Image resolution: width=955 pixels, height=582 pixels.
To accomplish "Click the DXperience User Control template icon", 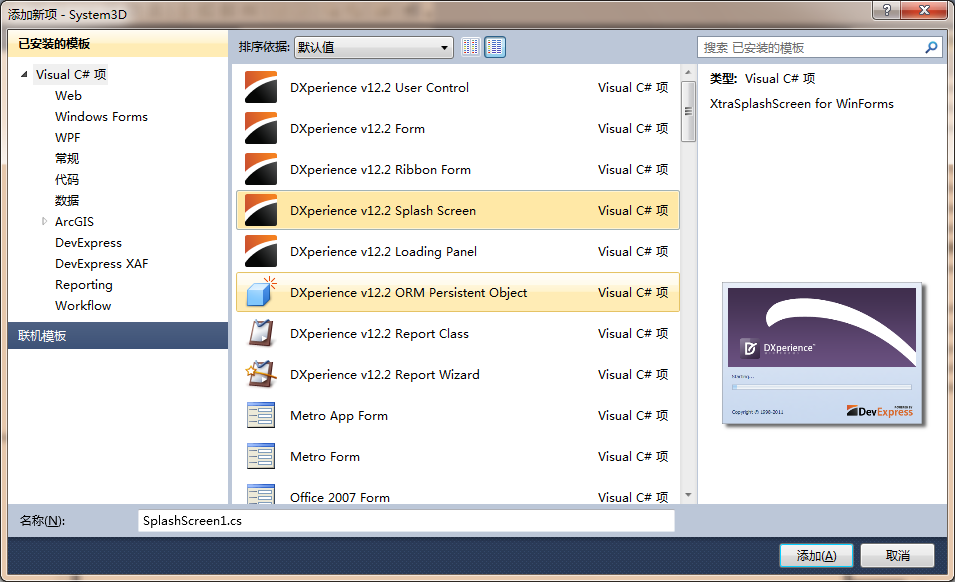I will point(261,88).
